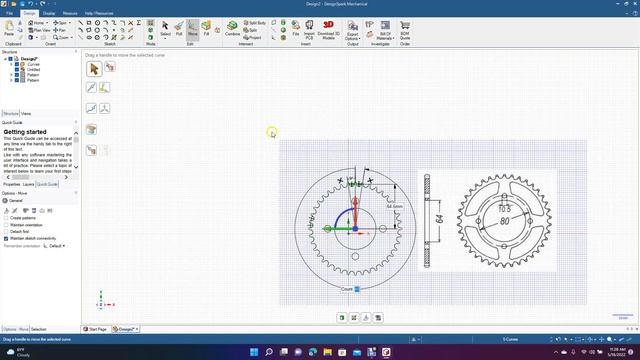This screenshot has height=360, width=640.
Task: Choose the Fill tool
Action: (207, 29)
